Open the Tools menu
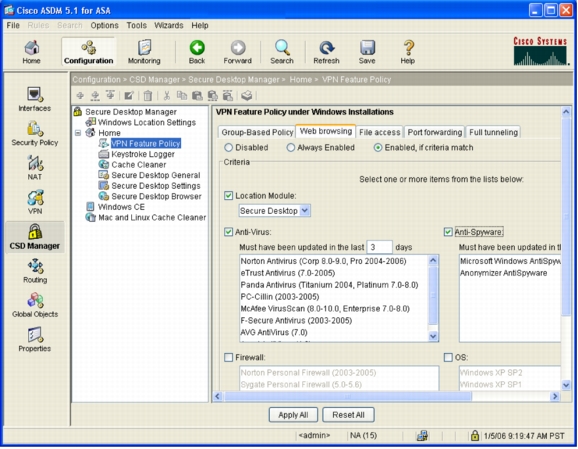The image size is (578, 449). point(136,25)
